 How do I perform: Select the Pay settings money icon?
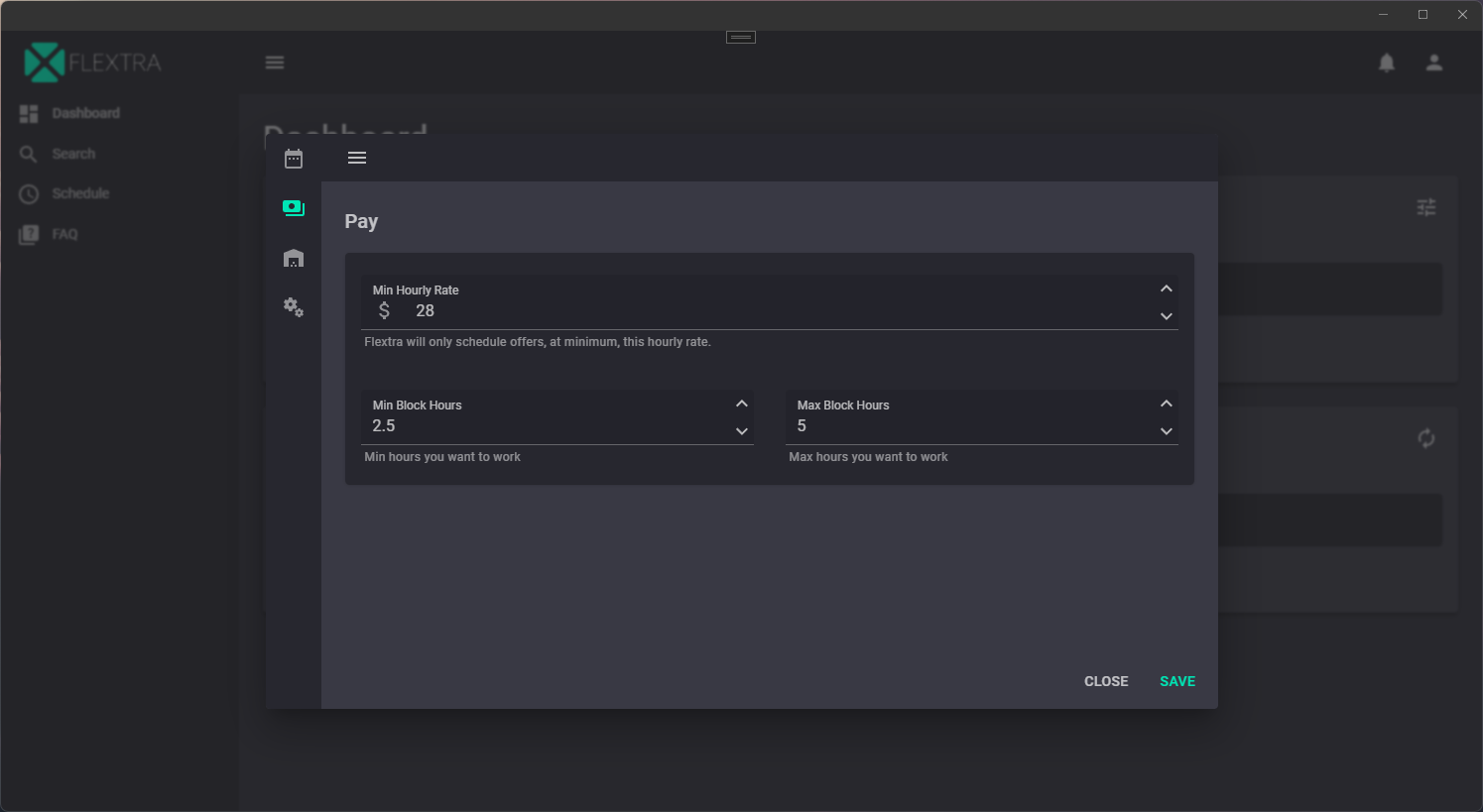[294, 208]
